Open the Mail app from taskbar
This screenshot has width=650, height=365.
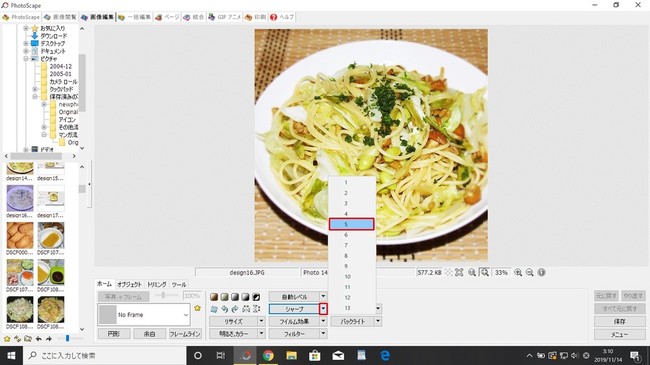point(338,355)
